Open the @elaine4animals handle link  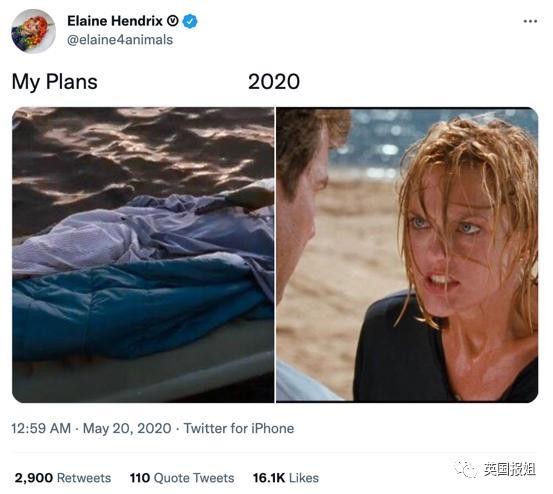pos(120,40)
